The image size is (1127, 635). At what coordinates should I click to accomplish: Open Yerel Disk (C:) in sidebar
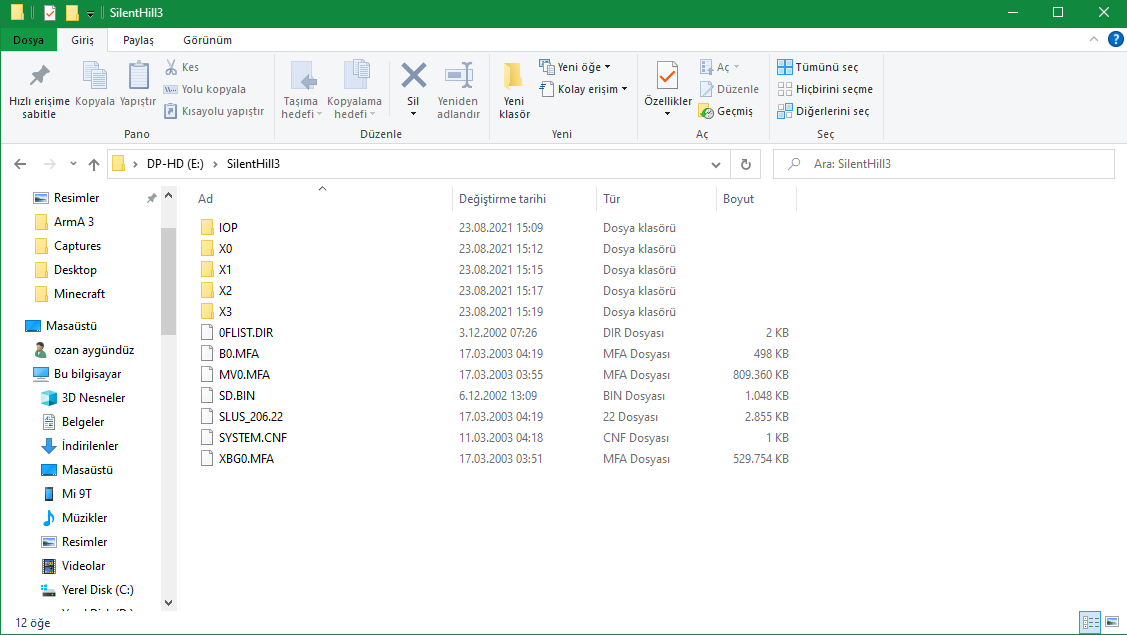tap(97, 590)
